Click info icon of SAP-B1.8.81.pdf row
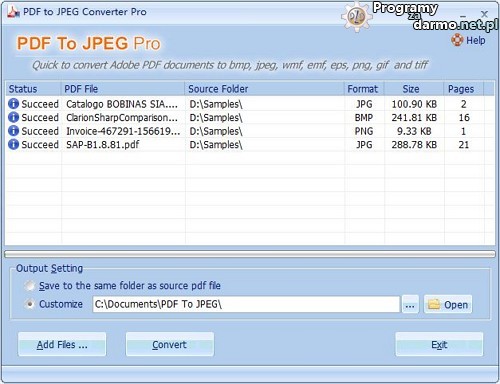The height and width of the screenshot is (384, 500). coord(13,145)
